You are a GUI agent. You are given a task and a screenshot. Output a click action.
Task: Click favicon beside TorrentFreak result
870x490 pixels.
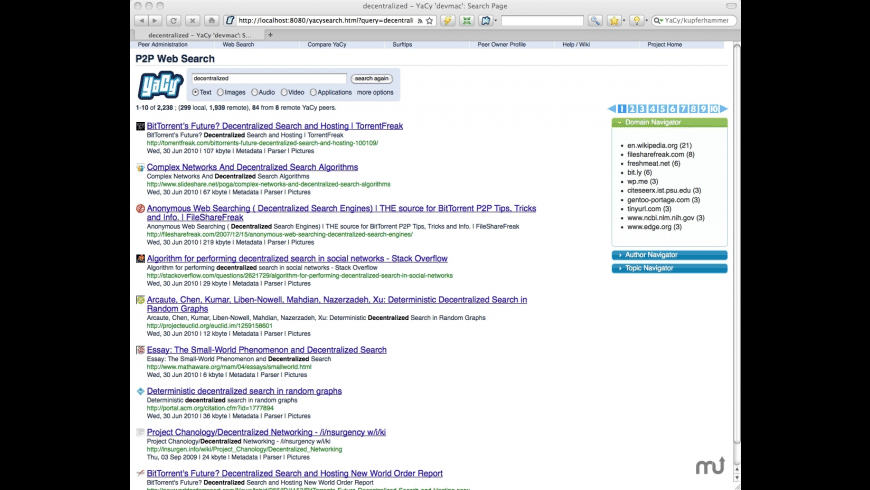point(140,126)
